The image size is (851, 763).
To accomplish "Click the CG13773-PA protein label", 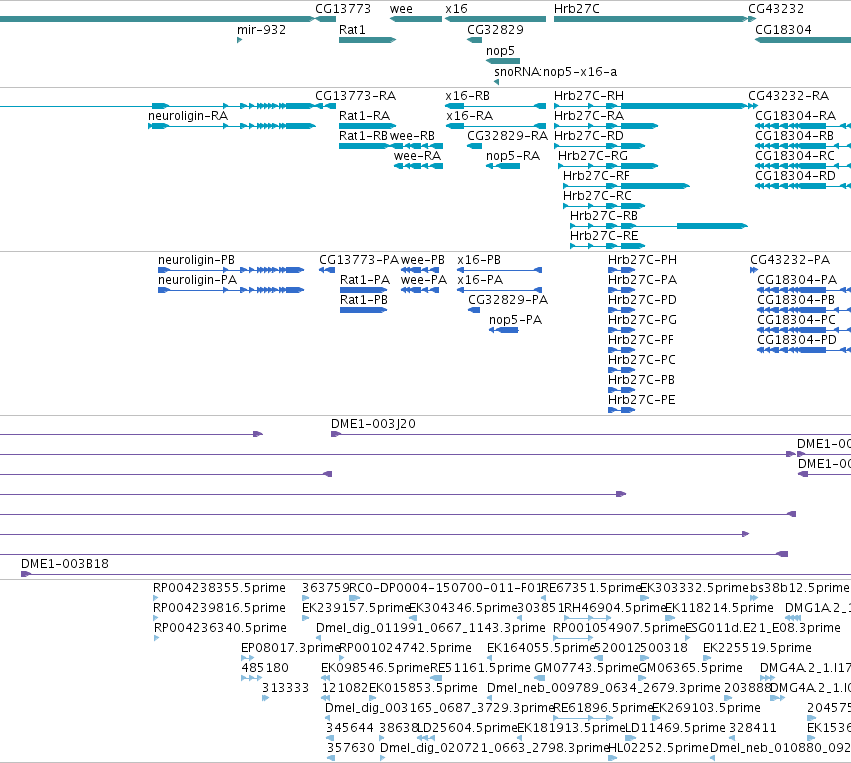I will click(359, 260).
